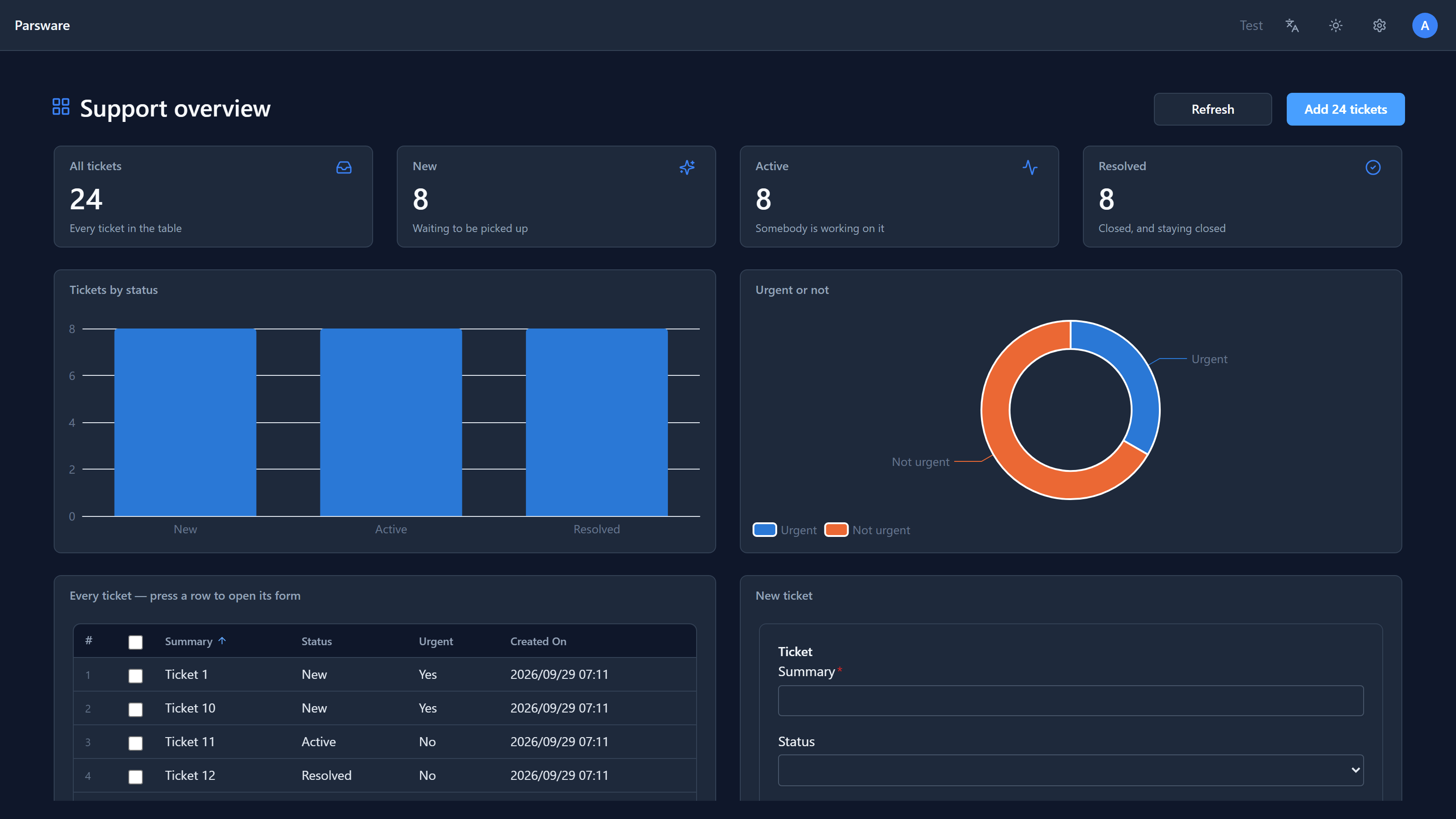Image resolution: width=1456 pixels, height=819 pixels.
Task: Open the Ticket 12 row summary
Action: [190, 775]
